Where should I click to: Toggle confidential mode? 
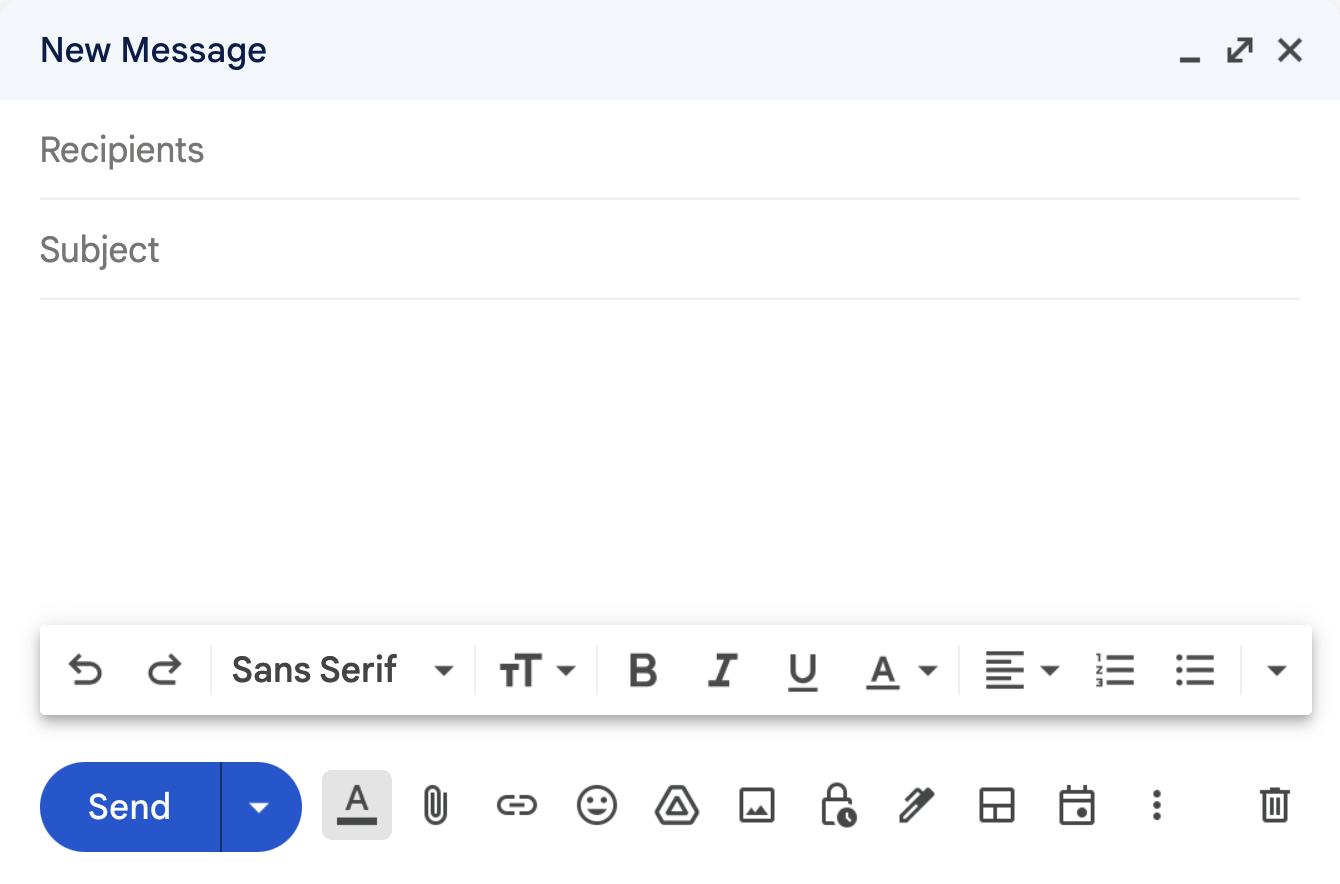point(838,807)
